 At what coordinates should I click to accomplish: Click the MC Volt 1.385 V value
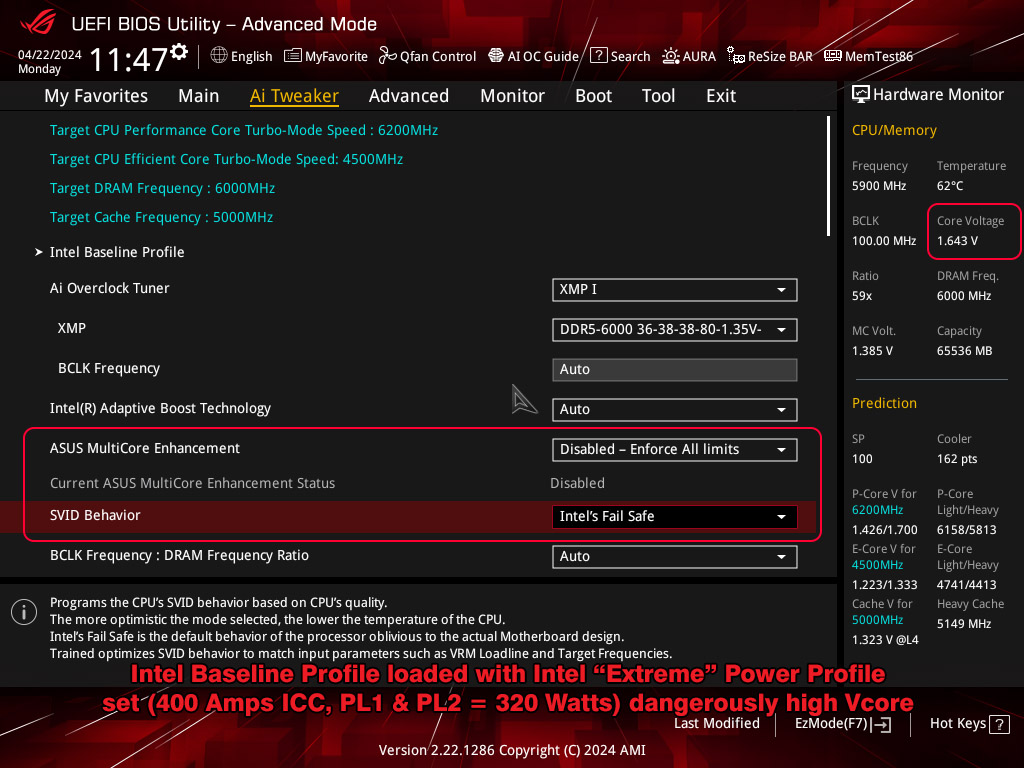click(872, 351)
